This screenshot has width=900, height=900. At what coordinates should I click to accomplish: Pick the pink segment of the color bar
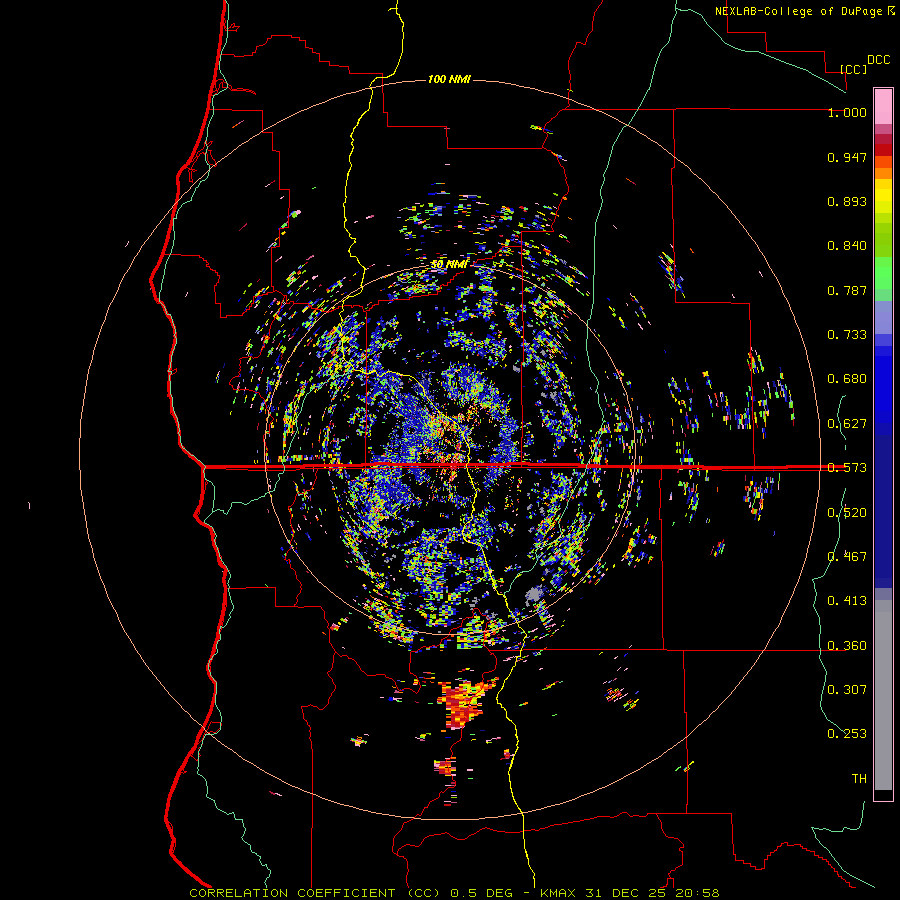[883, 107]
